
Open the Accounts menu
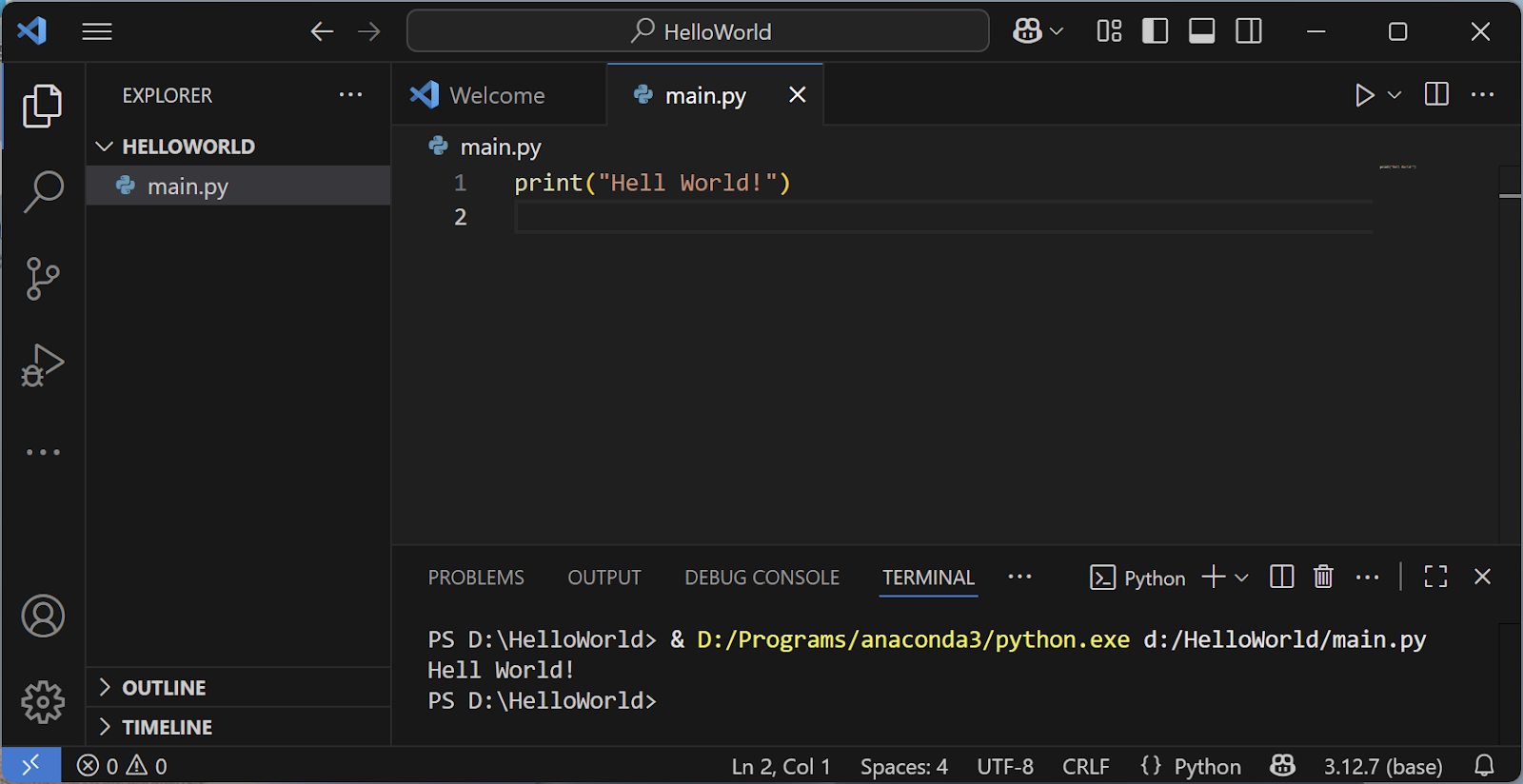pyautogui.click(x=43, y=616)
